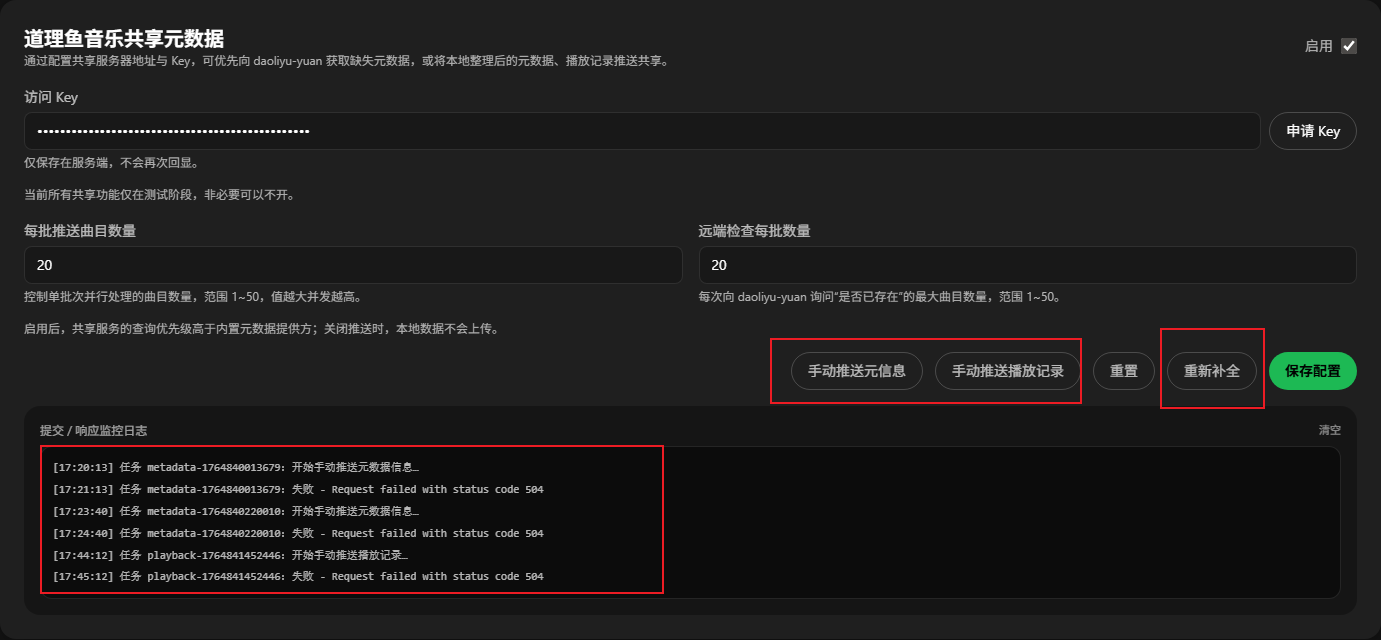Screen dimensions: 1381x640
Task: Click the 访问 Key password field
Action: pyautogui.click(x=642, y=131)
